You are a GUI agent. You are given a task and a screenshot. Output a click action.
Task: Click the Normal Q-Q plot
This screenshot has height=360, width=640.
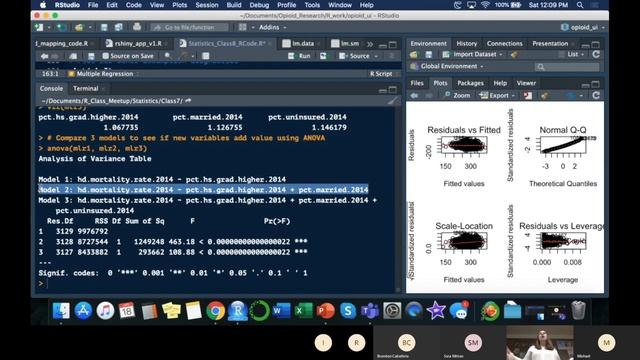click(x=563, y=145)
